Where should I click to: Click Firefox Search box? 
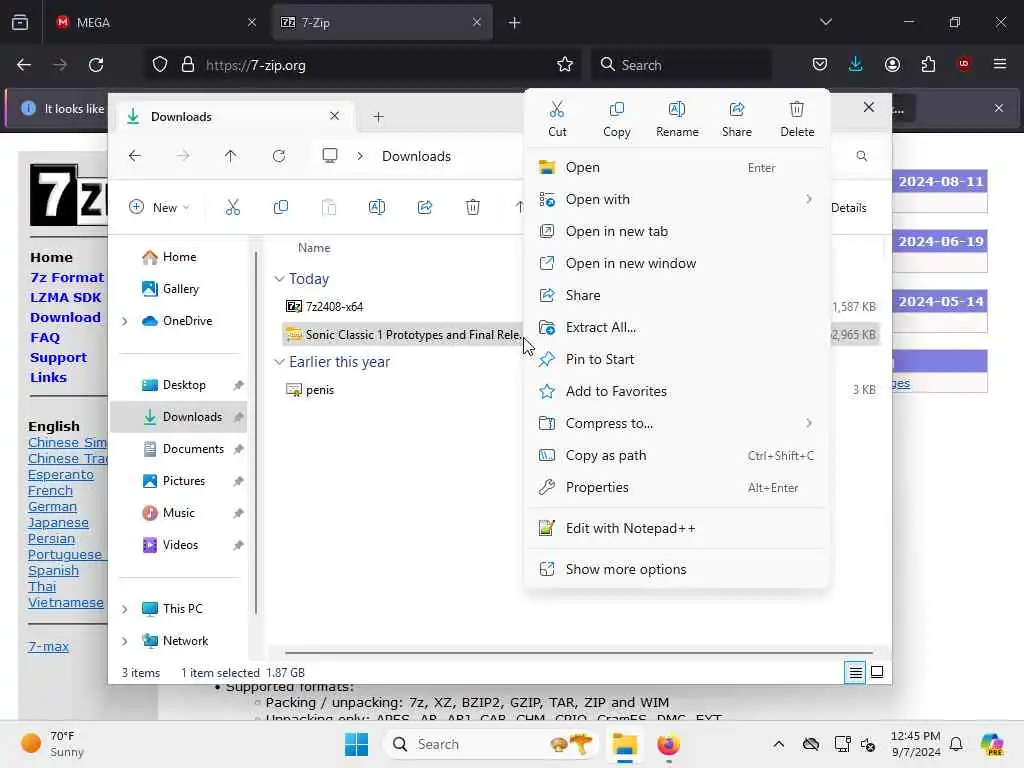(680, 65)
